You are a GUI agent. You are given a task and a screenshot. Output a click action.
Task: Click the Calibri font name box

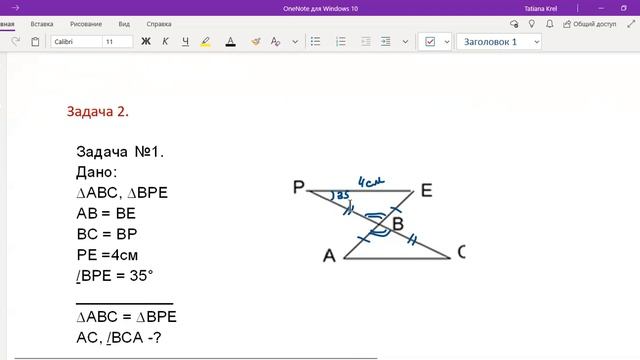(x=76, y=42)
